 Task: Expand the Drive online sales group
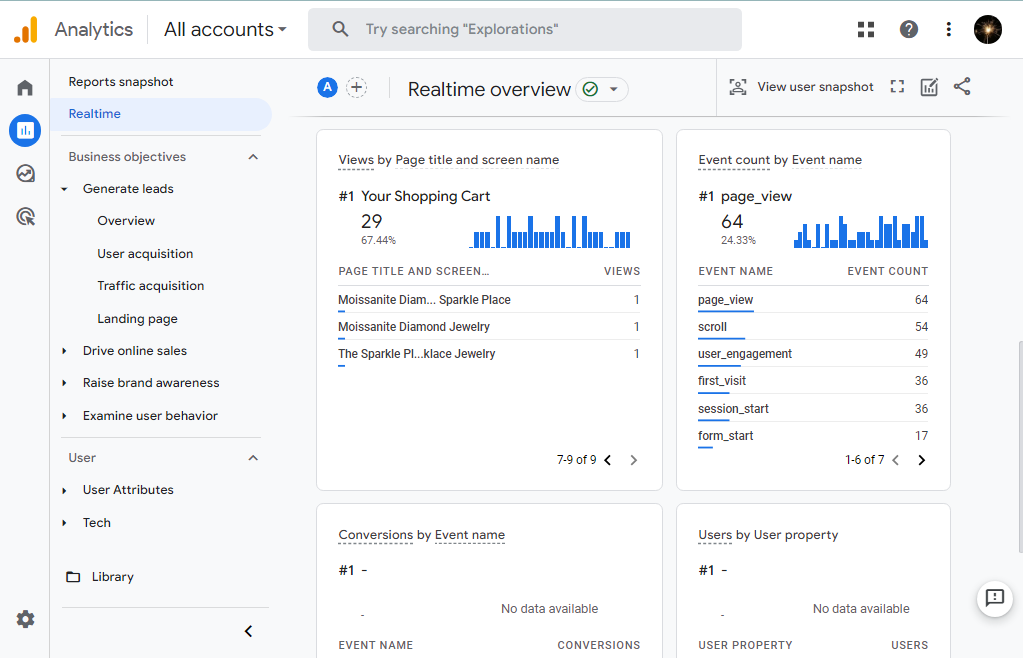[134, 351]
